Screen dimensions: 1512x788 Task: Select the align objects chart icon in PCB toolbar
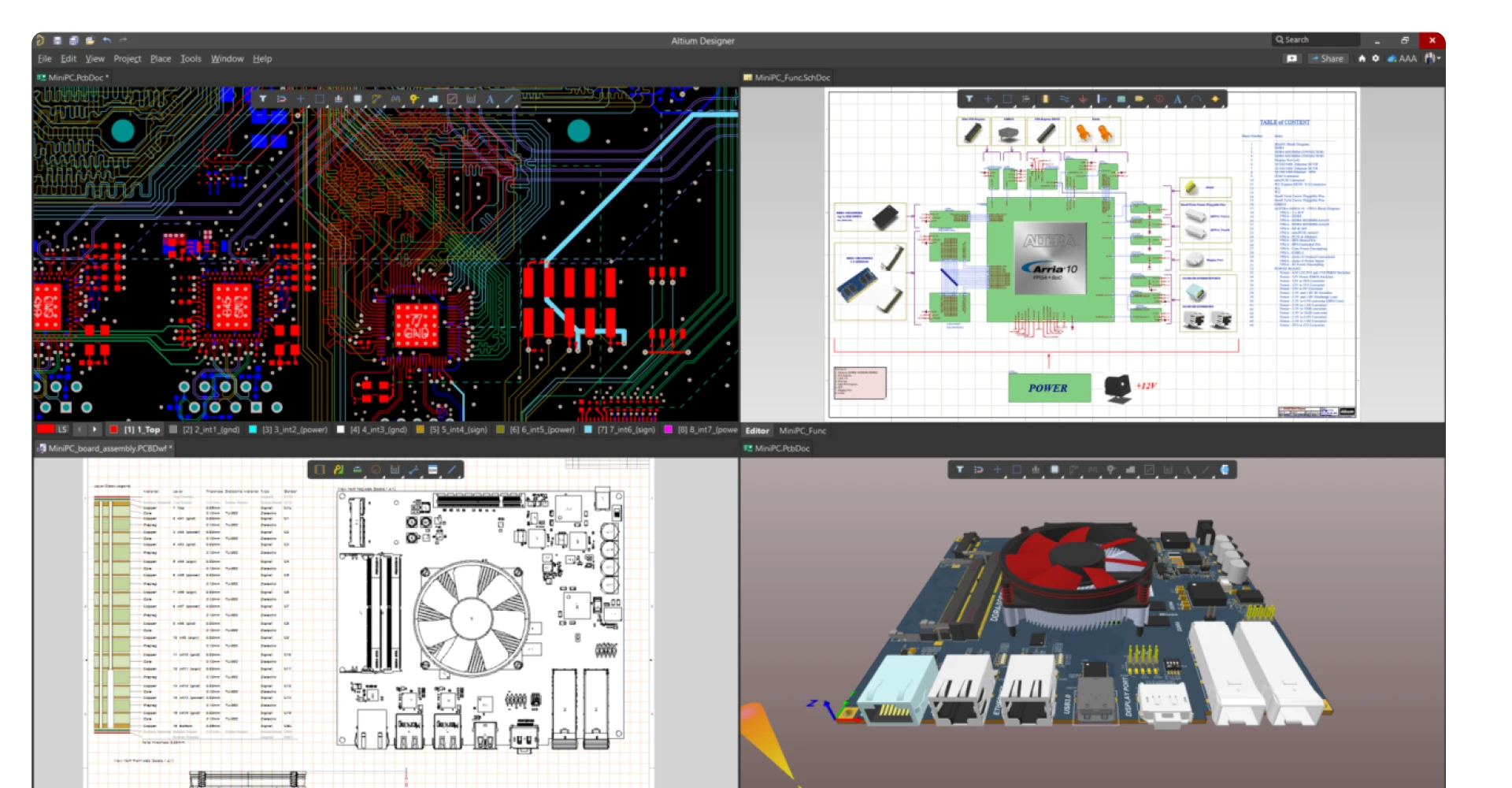[x=339, y=98]
